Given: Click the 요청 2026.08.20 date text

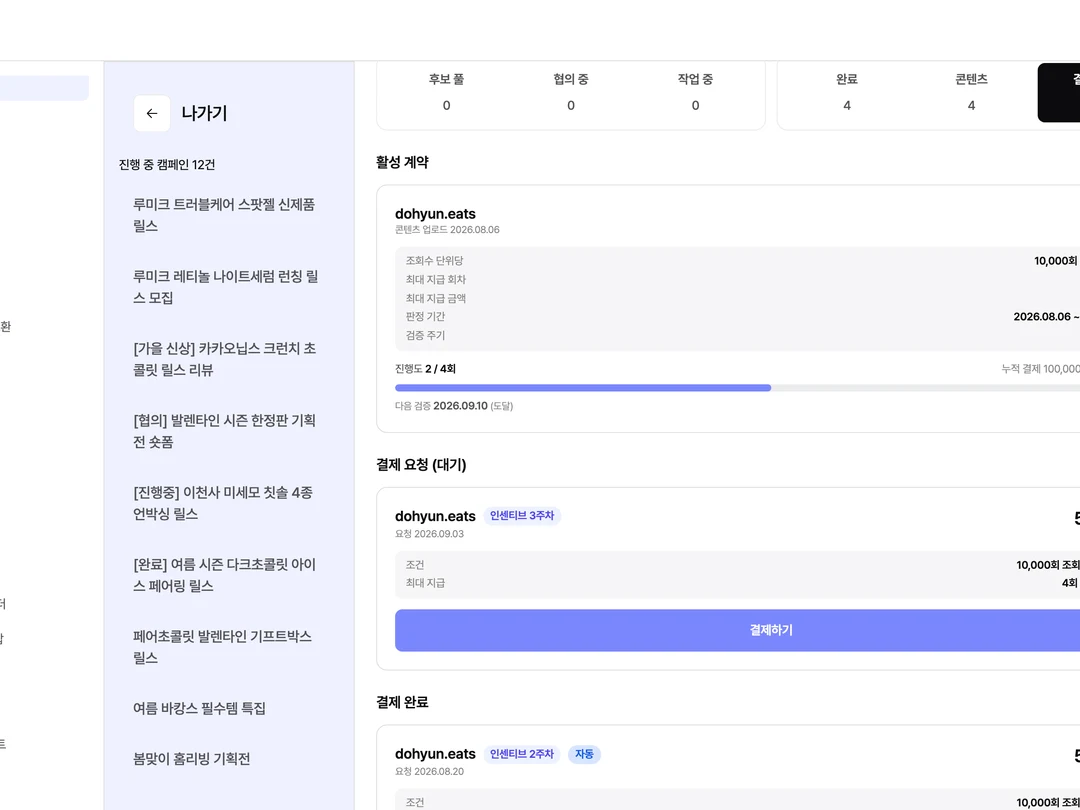Looking at the screenshot, I should (429, 771).
